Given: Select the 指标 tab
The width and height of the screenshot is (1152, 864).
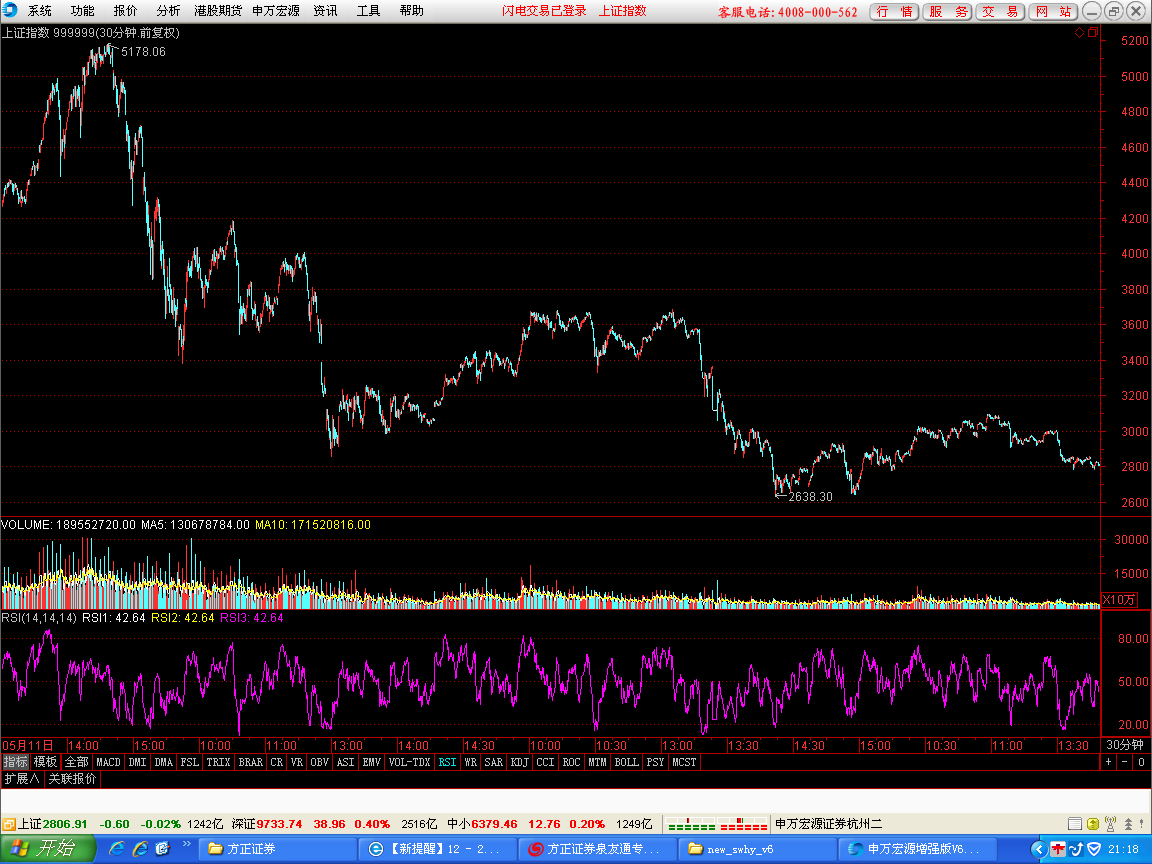Looking at the screenshot, I should point(15,762).
